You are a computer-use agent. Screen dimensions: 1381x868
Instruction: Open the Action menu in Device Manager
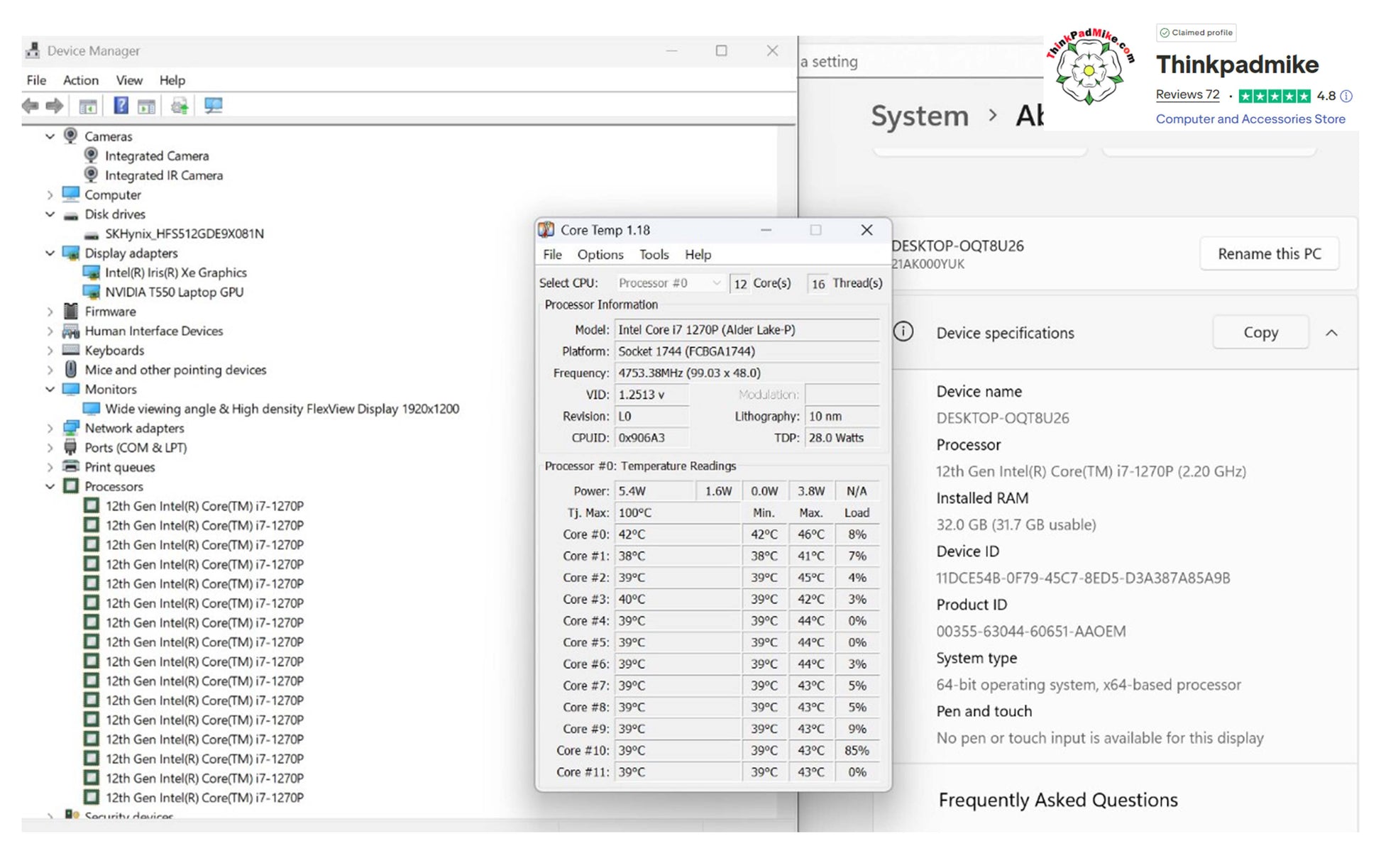[80, 80]
